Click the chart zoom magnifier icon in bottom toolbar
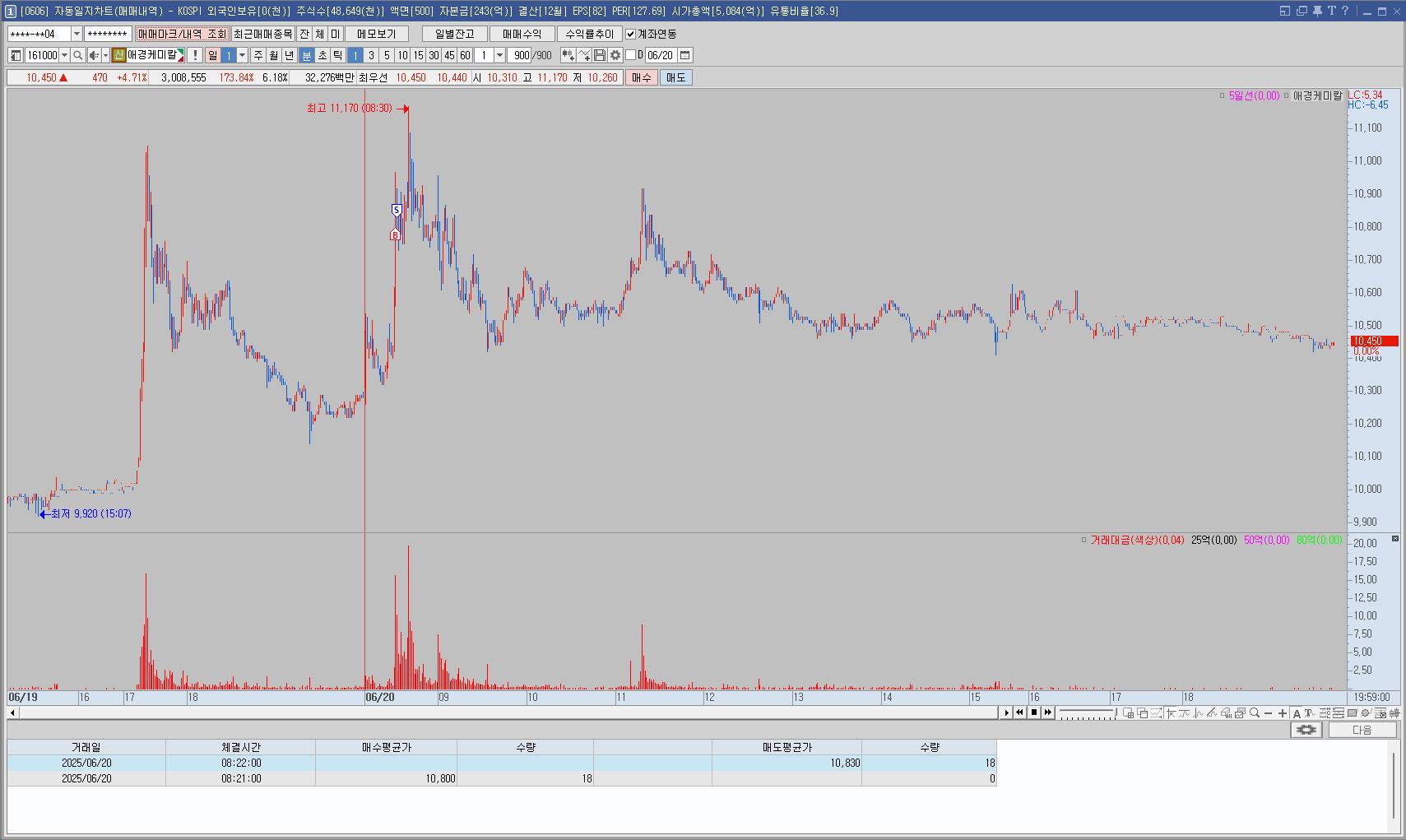The height and width of the screenshot is (840, 1406). pos(1255,713)
